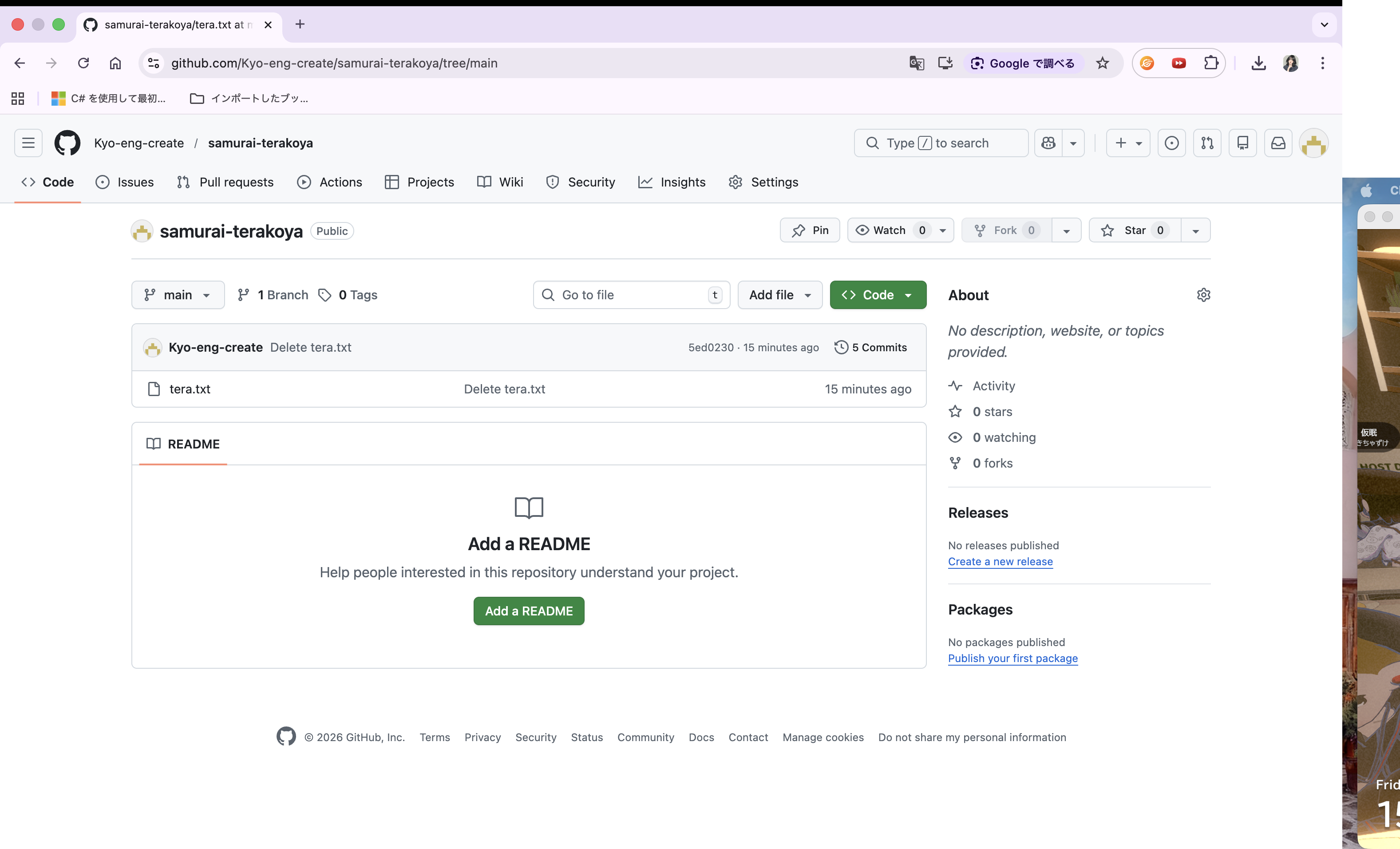Fork the repository
Image resolution: width=1400 pixels, height=849 pixels.
click(x=1006, y=230)
